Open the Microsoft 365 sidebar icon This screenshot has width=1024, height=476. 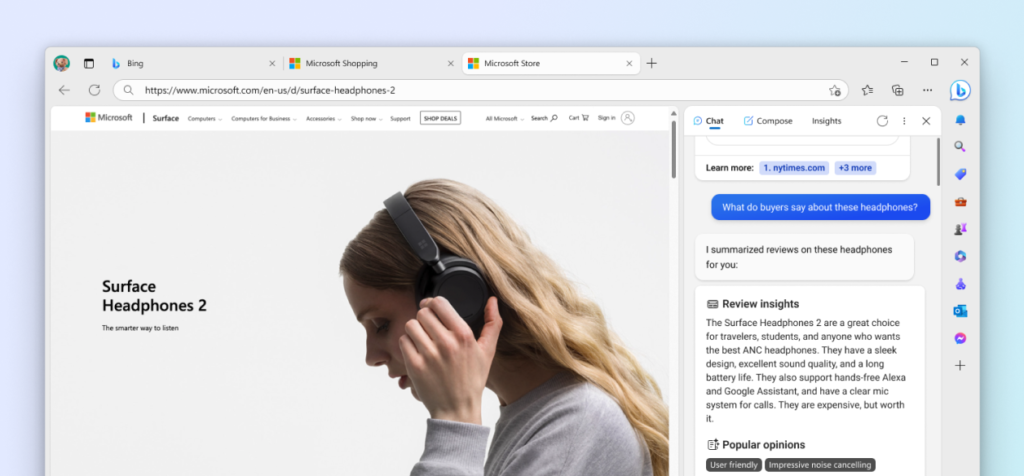960,256
